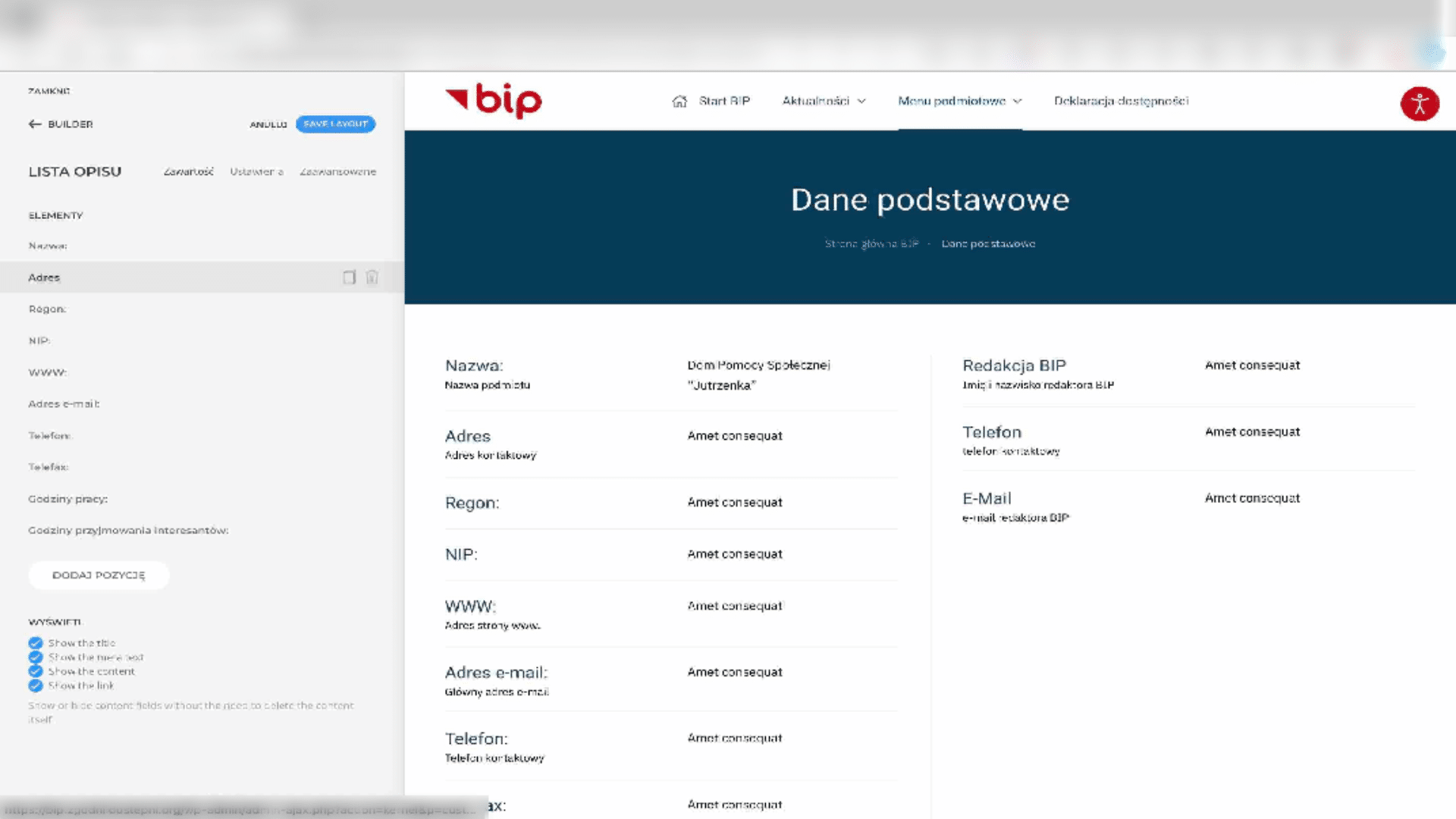Open the Start BIP menu item

tap(724, 102)
